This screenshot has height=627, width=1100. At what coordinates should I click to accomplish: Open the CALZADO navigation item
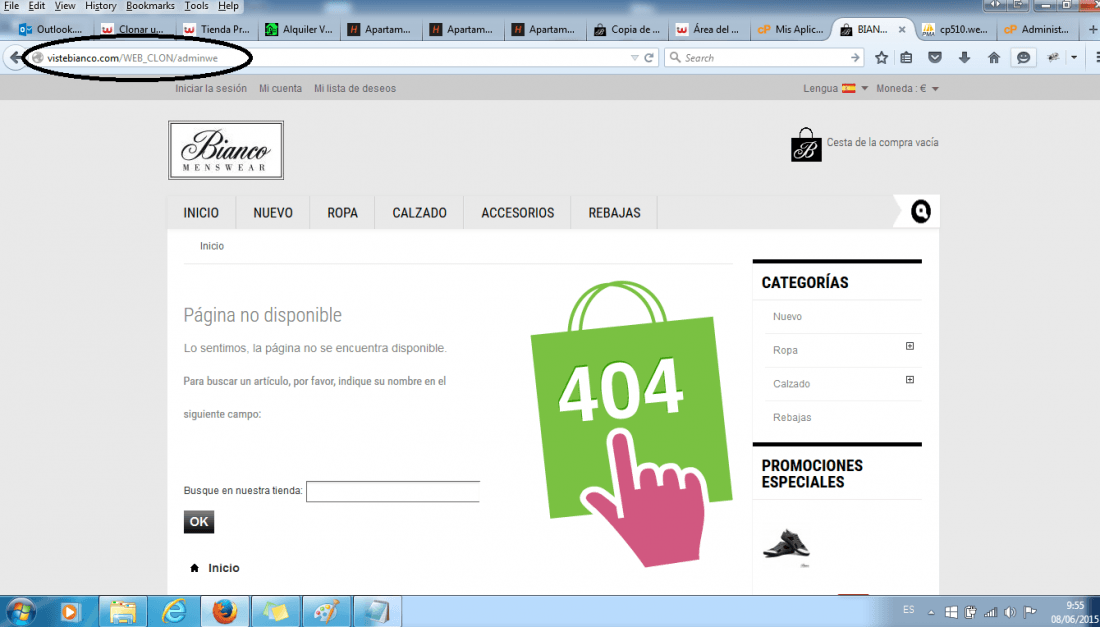420,213
